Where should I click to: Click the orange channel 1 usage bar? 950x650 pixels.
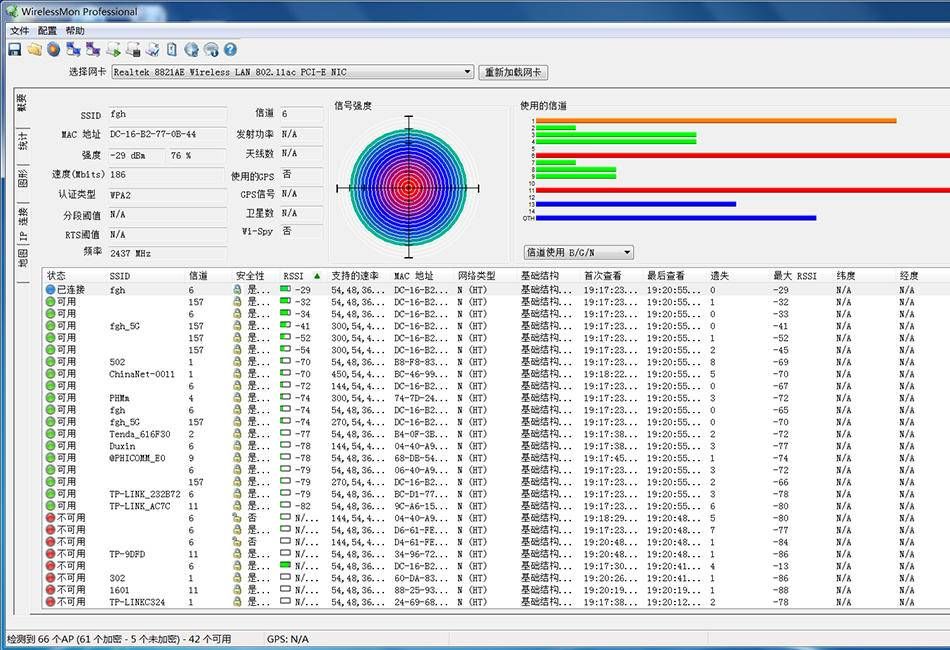pyautogui.click(x=715, y=120)
